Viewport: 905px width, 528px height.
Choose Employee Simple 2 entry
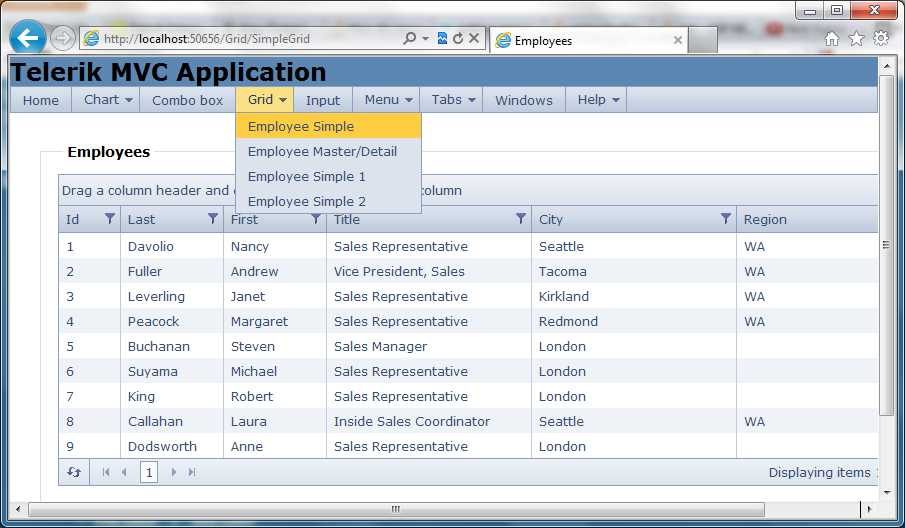pos(328,201)
